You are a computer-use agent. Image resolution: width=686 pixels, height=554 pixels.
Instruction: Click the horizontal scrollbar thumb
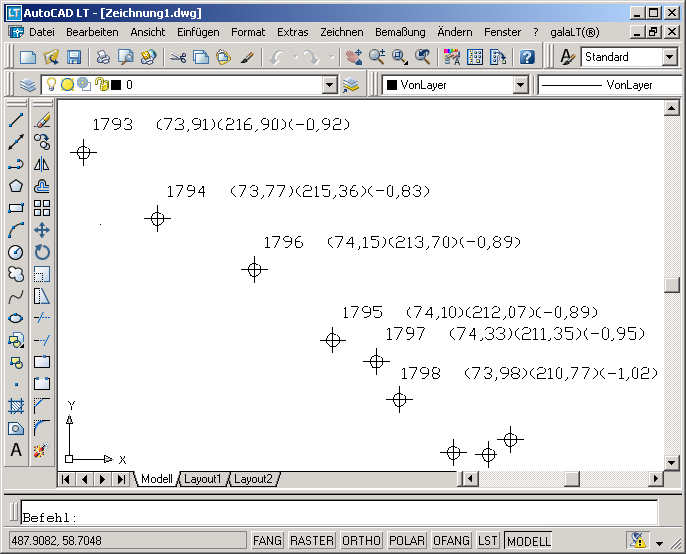click(572, 479)
